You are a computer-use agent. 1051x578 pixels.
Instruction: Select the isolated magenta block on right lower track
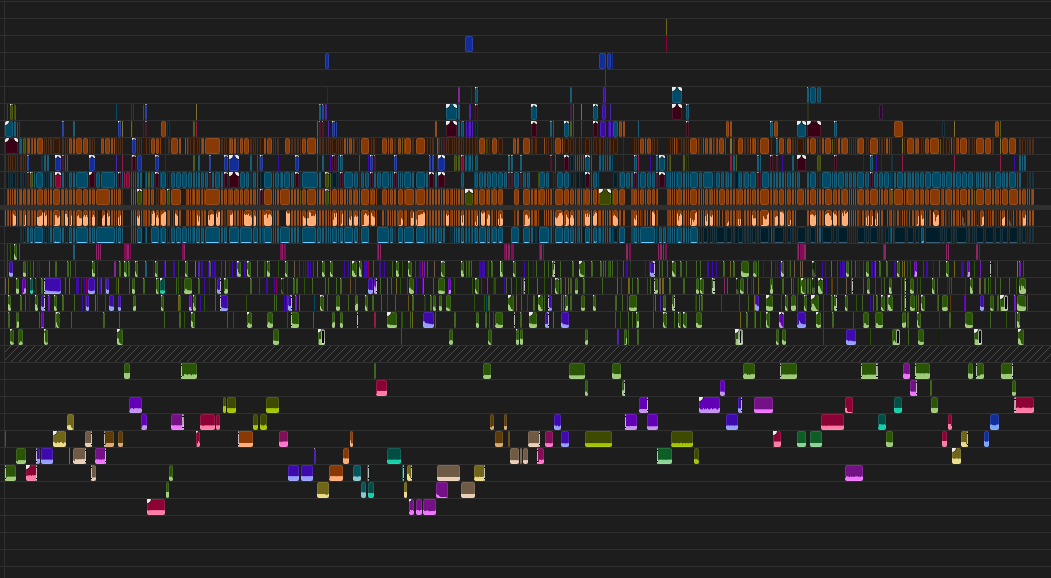click(x=854, y=473)
